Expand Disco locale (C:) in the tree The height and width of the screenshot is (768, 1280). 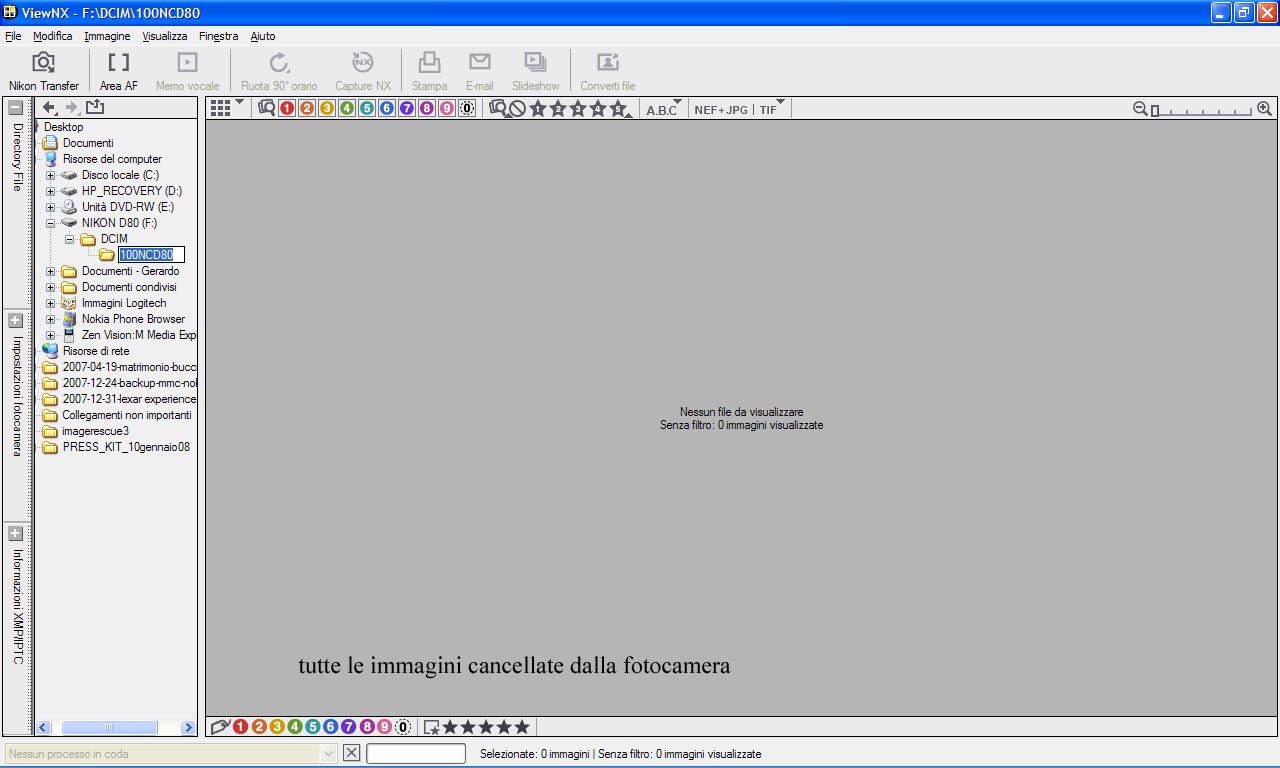click(x=50, y=175)
